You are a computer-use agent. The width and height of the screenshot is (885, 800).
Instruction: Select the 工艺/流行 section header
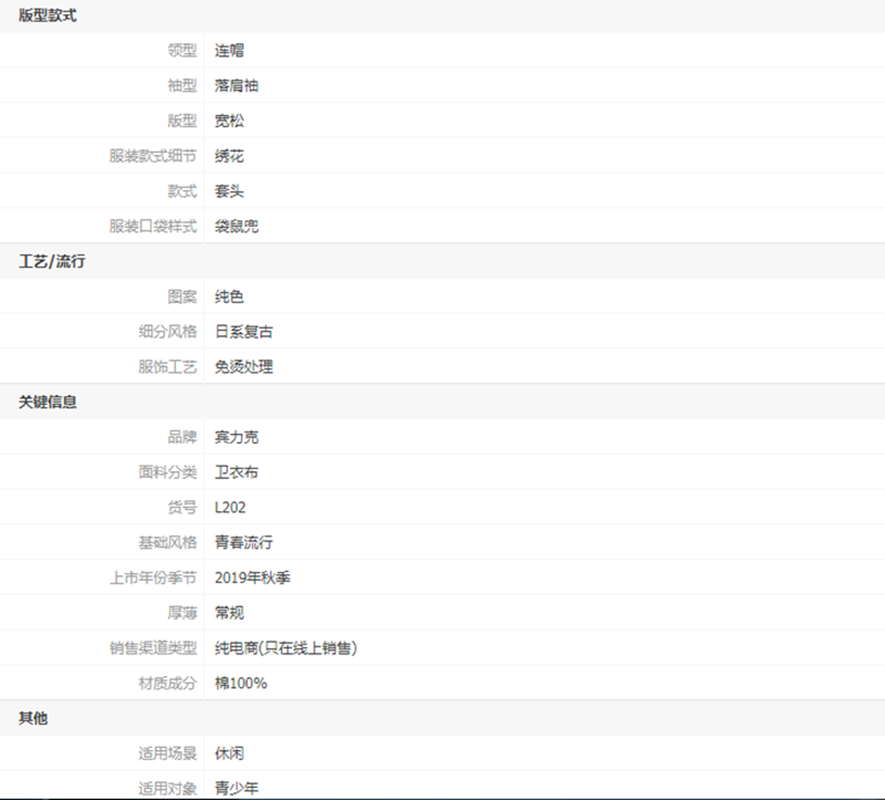tap(52, 262)
